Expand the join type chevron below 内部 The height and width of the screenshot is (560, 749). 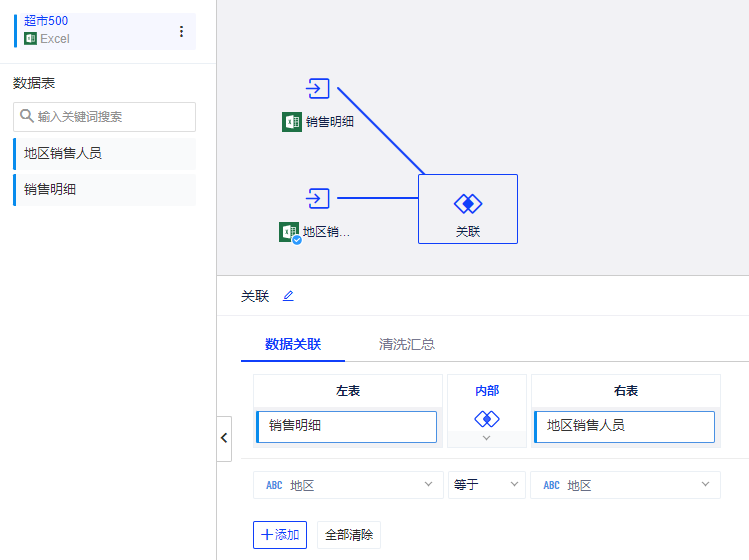point(486,438)
